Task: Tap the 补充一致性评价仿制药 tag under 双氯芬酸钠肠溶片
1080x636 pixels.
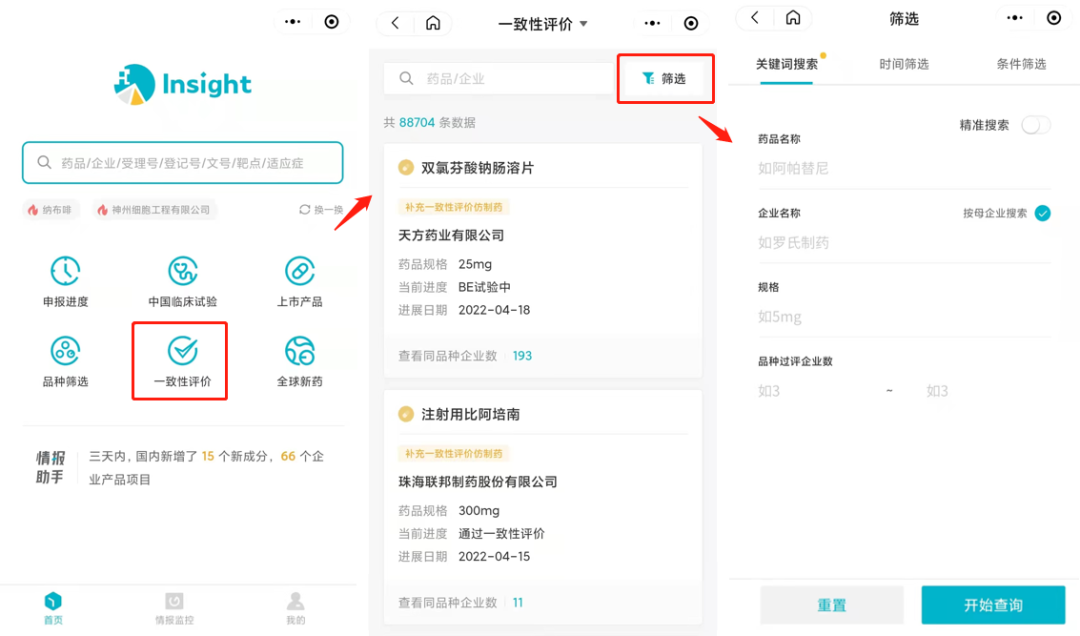Action: 453,207
